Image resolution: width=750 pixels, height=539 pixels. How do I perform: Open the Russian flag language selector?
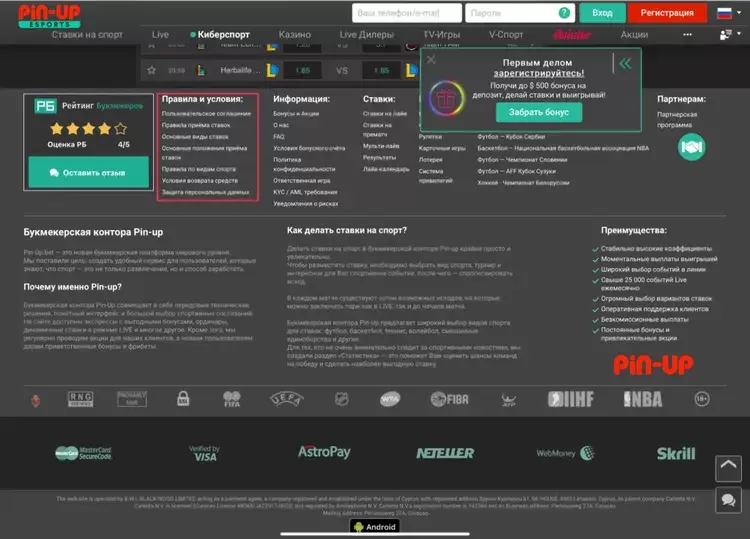click(729, 13)
